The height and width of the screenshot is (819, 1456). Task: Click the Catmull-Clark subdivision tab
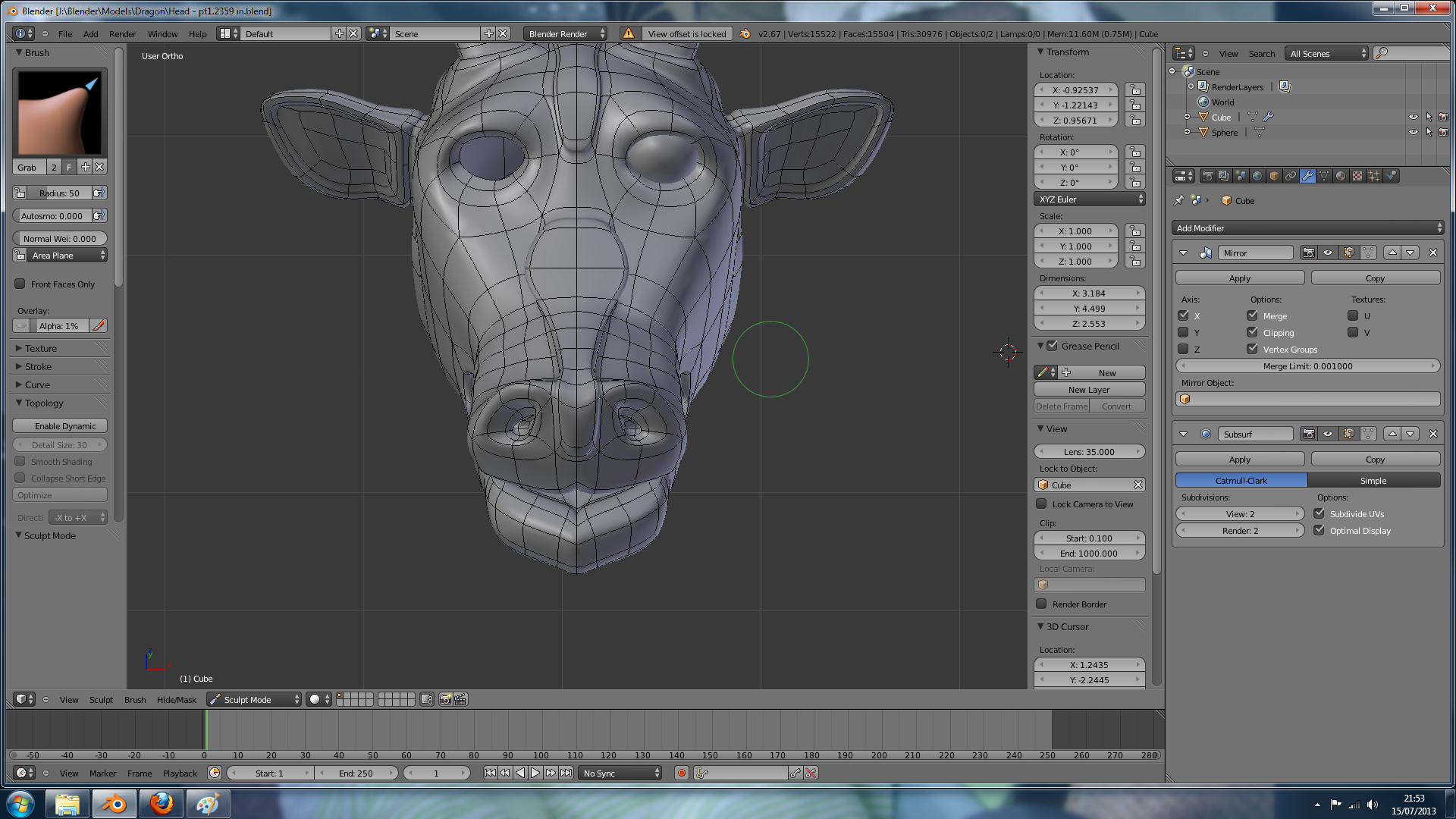point(1241,480)
